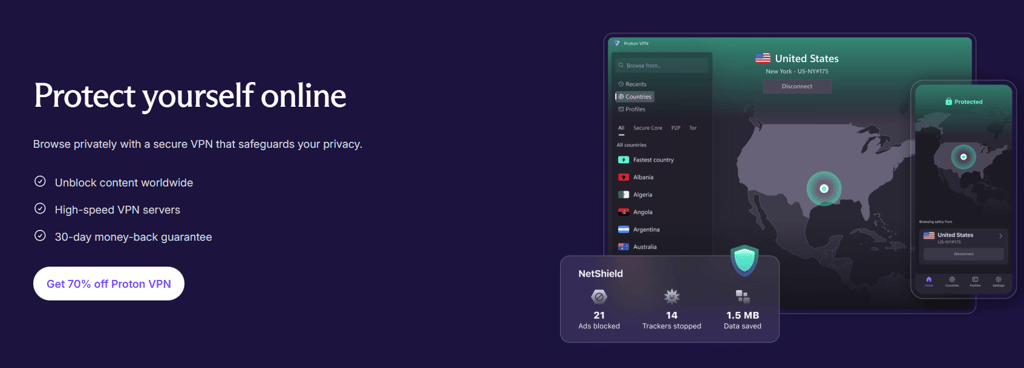Tap the Countries tab in the phone bottom bar
This screenshot has height=368, width=1024.
(x=952, y=281)
